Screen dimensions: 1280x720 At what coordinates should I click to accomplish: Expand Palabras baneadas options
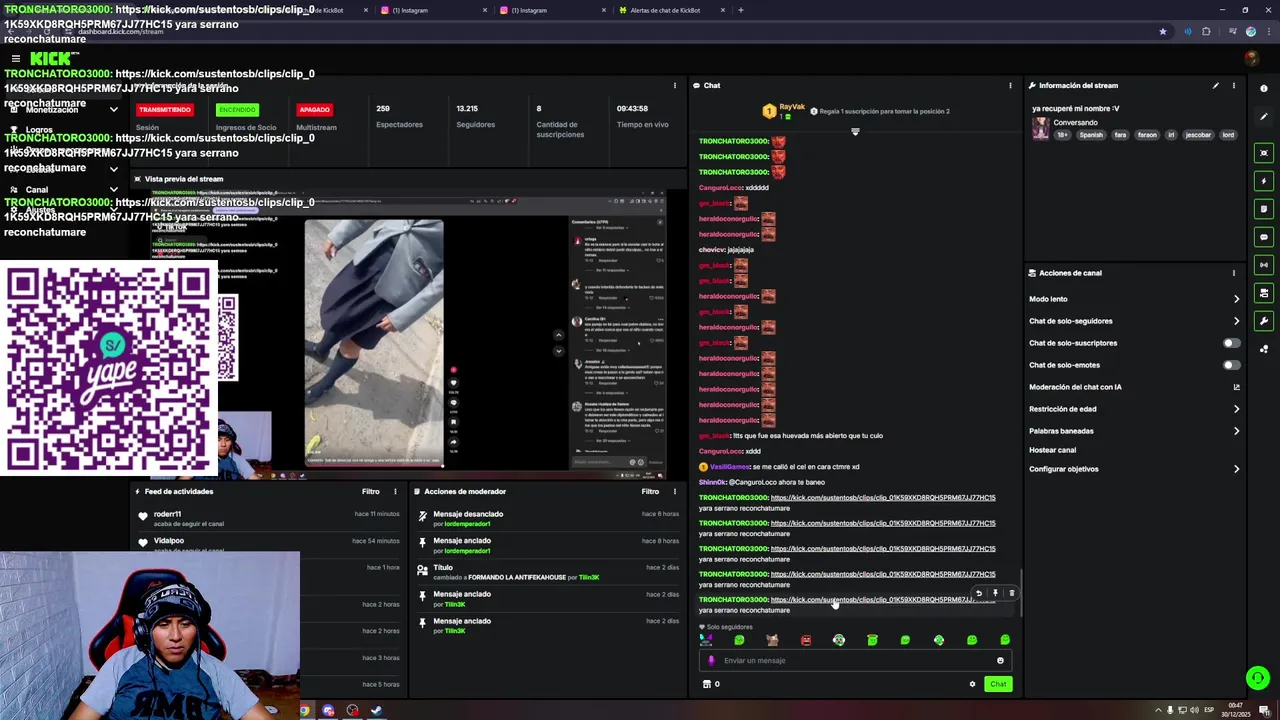pos(1236,431)
